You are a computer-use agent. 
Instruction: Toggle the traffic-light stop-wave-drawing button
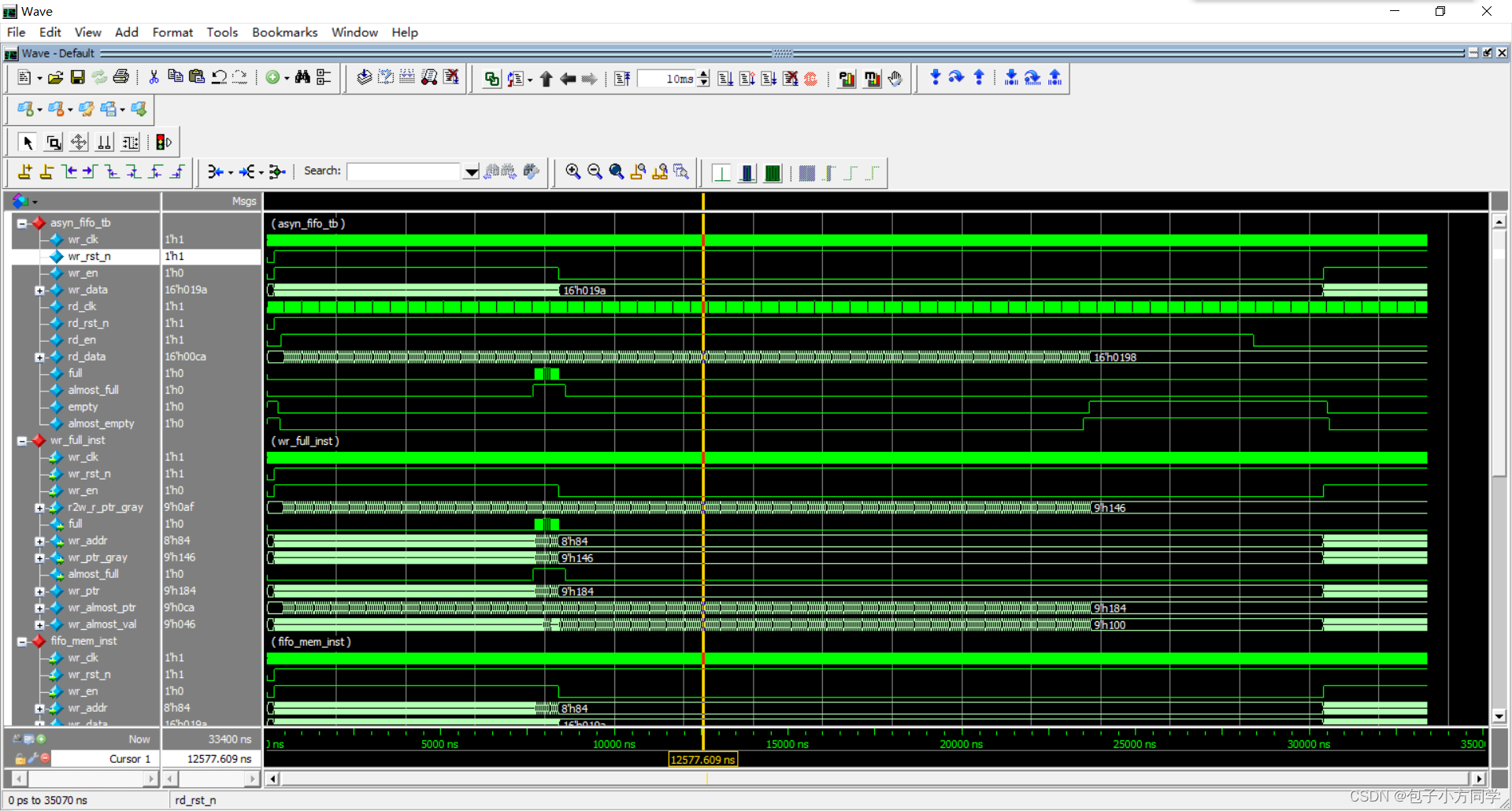click(163, 143)
